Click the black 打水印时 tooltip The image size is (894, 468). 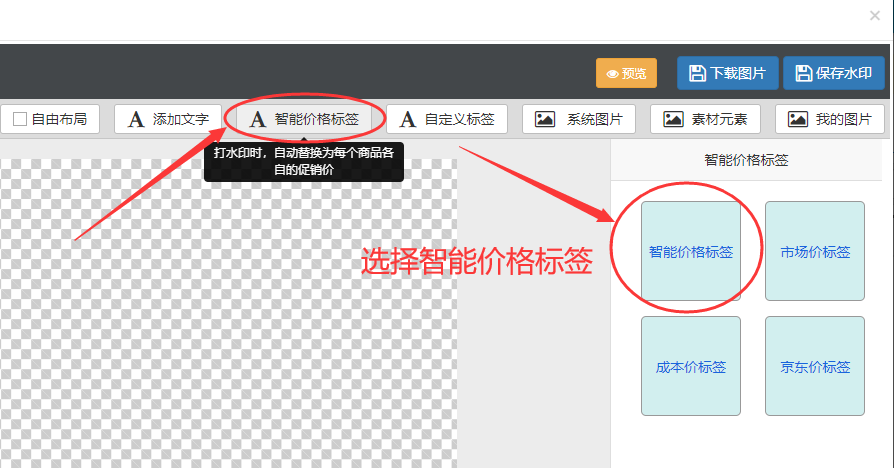click(x=304, y=161)
